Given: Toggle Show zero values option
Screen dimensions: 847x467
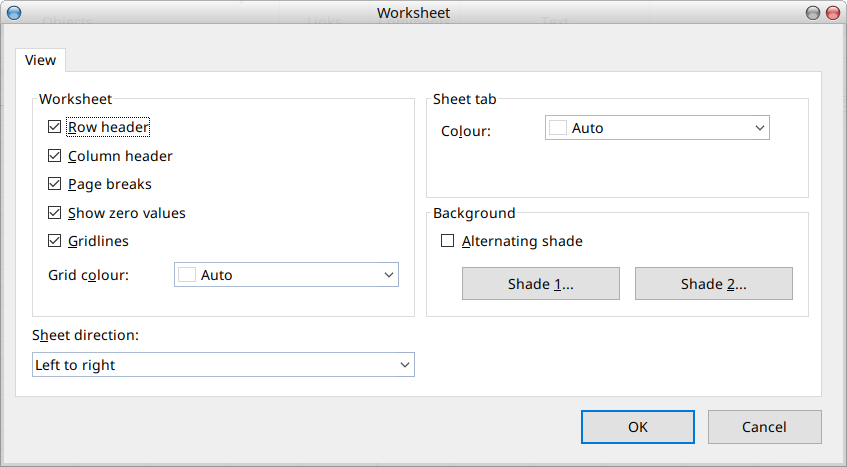Looking at the screenshot, I should coord(55,213).
